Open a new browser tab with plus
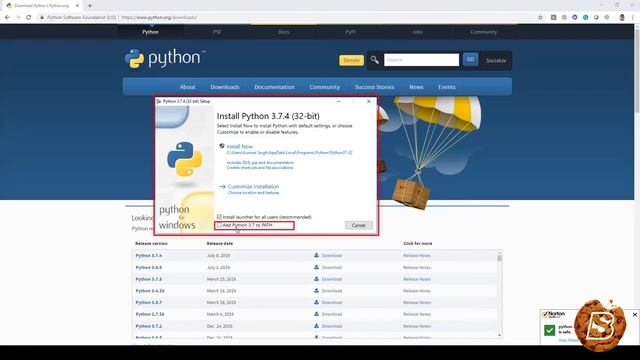Image resolution: width=640 pixels, height=360 pixels. pos(90,6)
